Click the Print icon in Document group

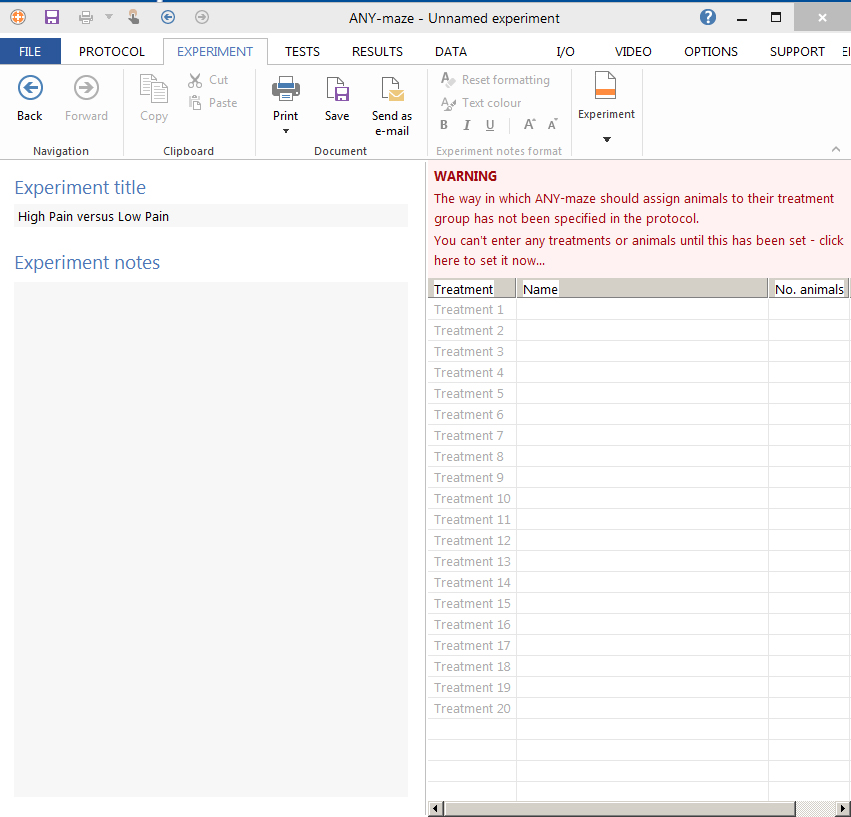(x=285, y=90)
